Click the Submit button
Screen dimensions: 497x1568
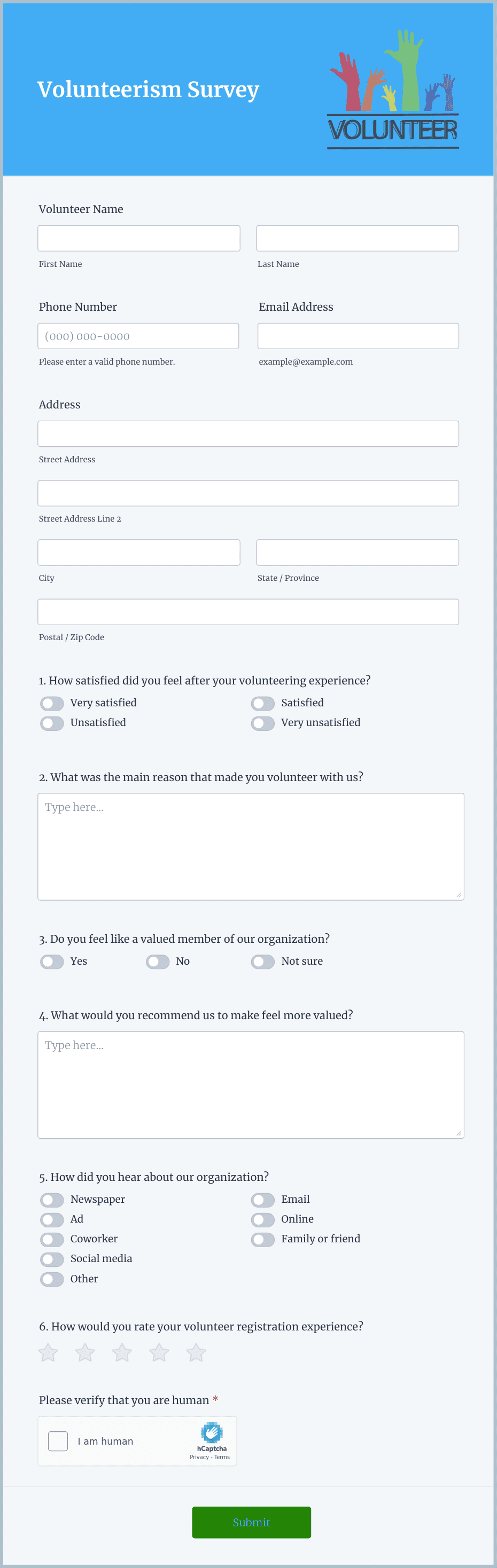tap(252, 1522)
